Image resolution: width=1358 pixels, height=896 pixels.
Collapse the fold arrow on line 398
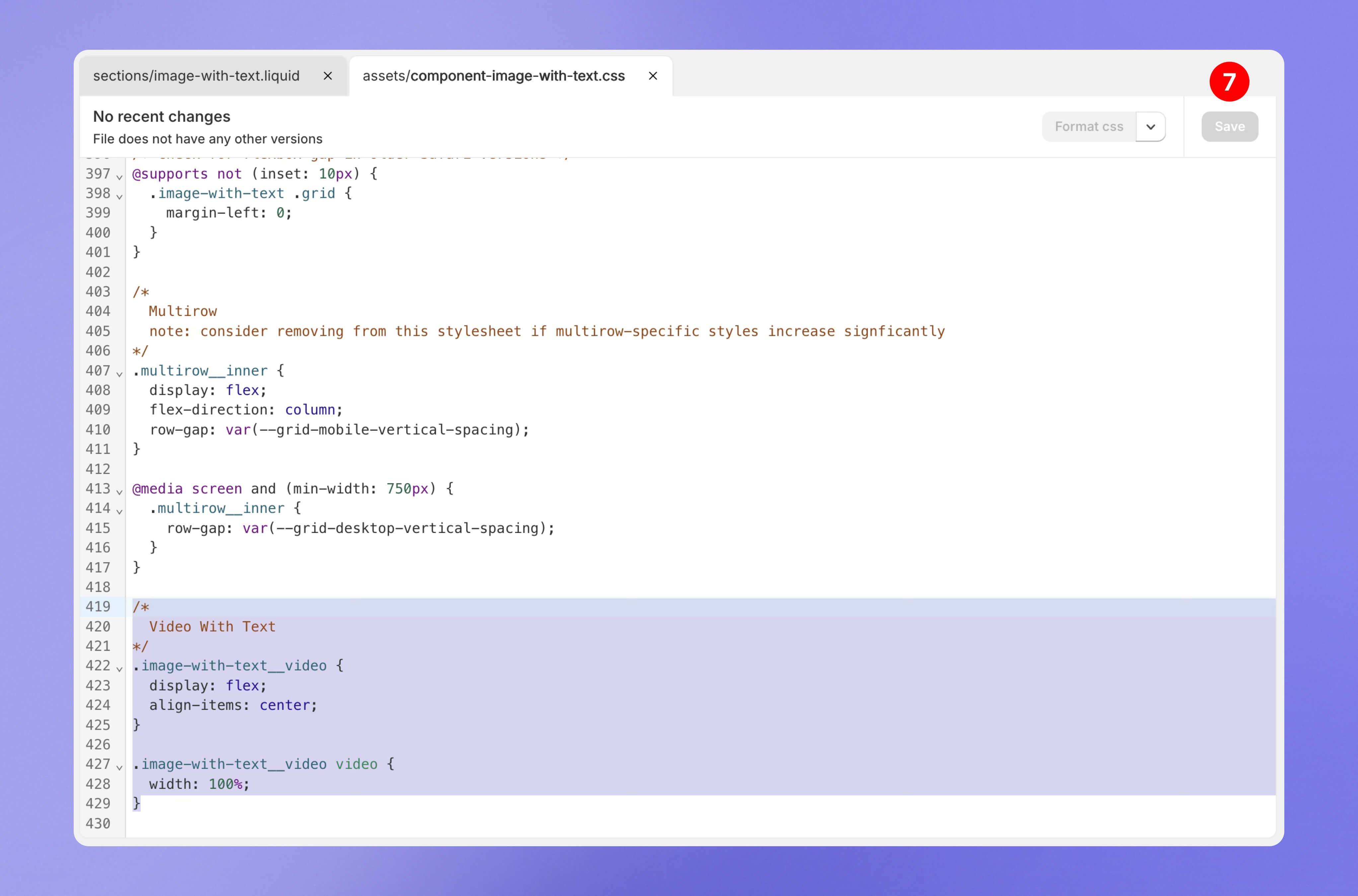click(119, 196)
